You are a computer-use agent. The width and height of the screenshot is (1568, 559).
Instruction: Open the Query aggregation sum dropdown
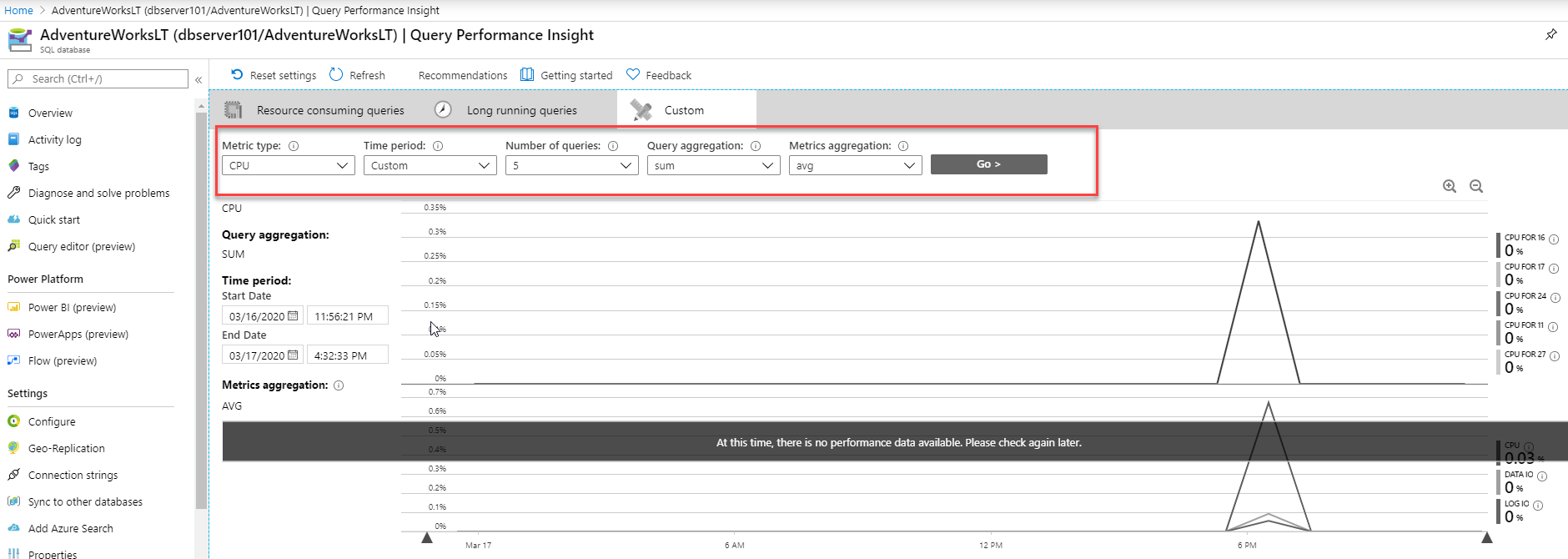pos(714,165)
